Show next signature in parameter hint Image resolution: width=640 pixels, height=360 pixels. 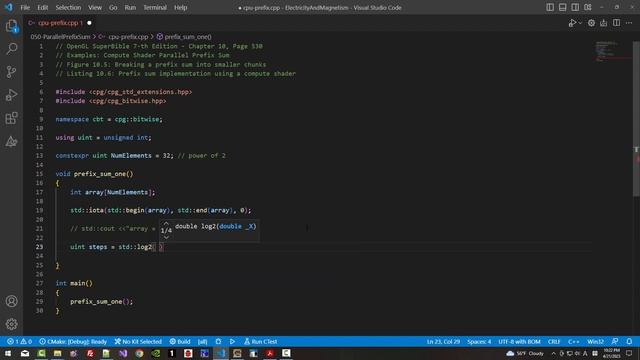(166, 237)
